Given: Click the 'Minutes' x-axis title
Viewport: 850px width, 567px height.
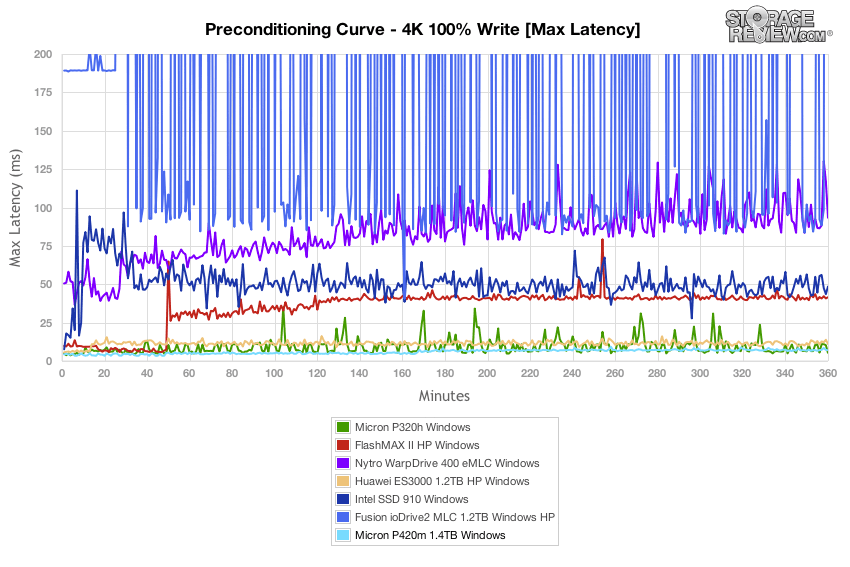Looking at the screenshot, I should pos(444,396).
